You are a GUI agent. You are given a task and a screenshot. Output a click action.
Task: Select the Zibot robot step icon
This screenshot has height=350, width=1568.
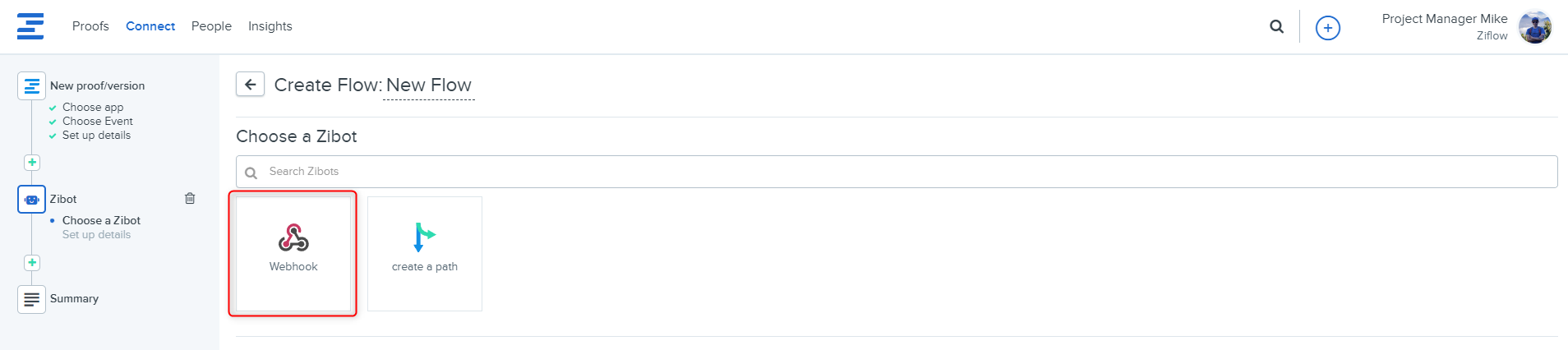coord(31,199)
